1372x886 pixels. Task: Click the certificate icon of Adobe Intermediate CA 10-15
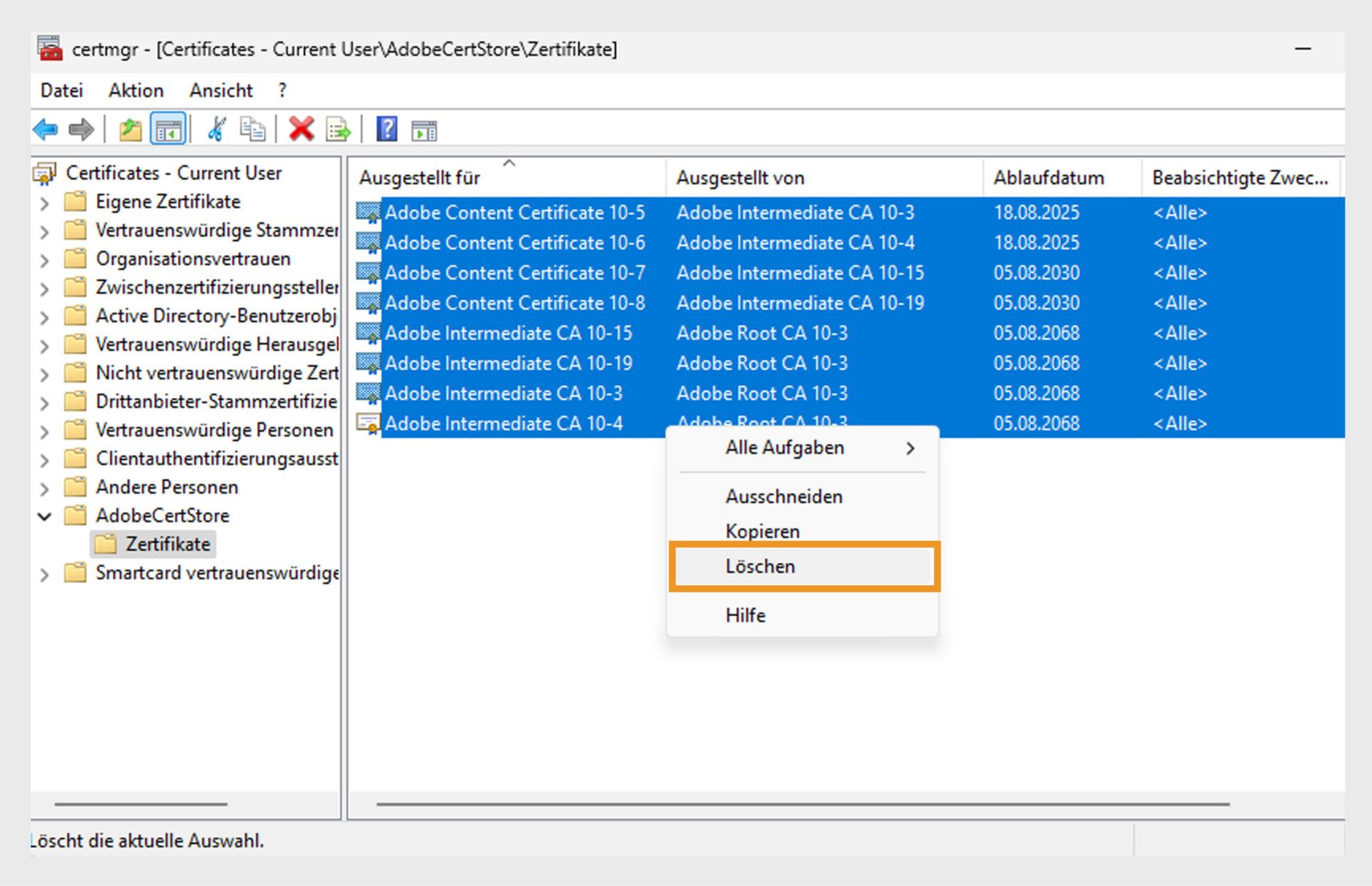pos(368,333)
